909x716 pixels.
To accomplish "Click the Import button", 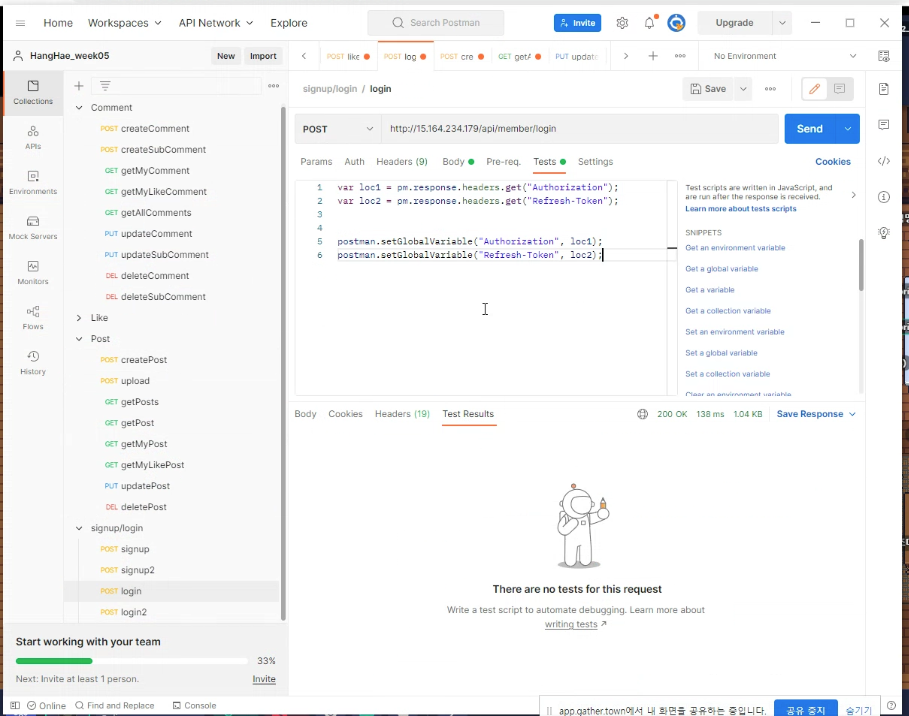I will click(x=263, y=56).
